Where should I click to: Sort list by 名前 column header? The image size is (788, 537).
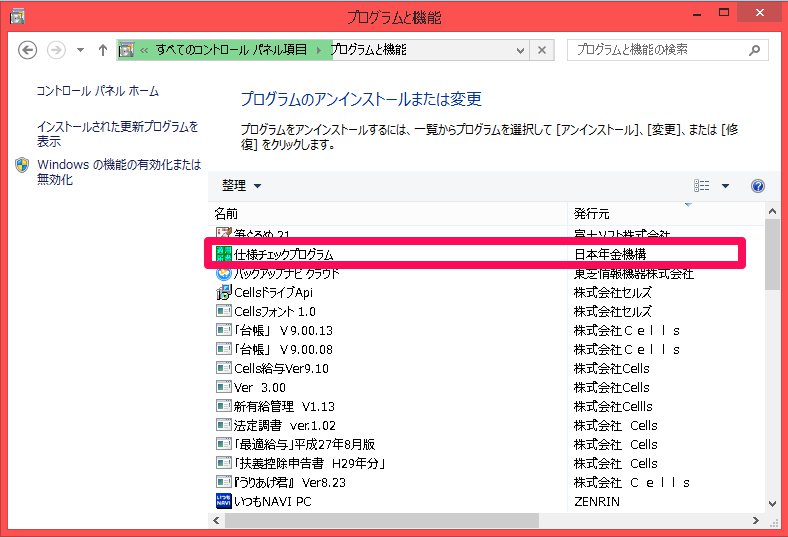(387, 213)
